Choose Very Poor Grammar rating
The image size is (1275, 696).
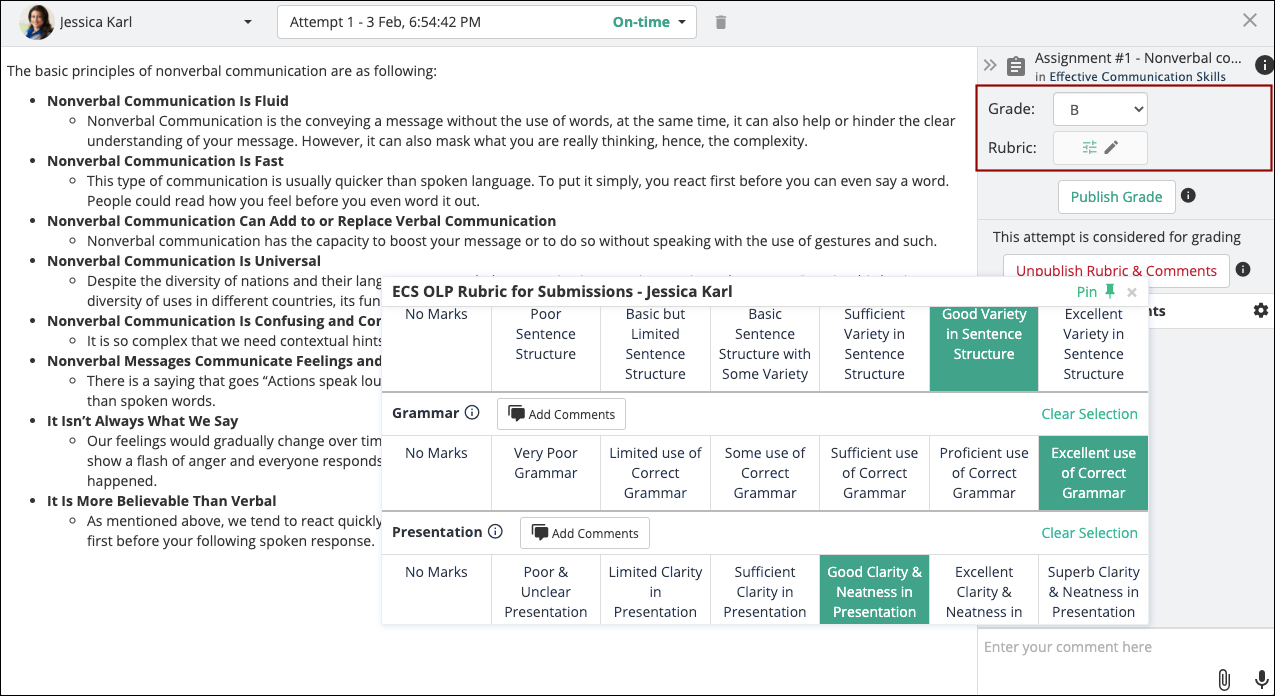pyautogui.click(x=546, y=473)
